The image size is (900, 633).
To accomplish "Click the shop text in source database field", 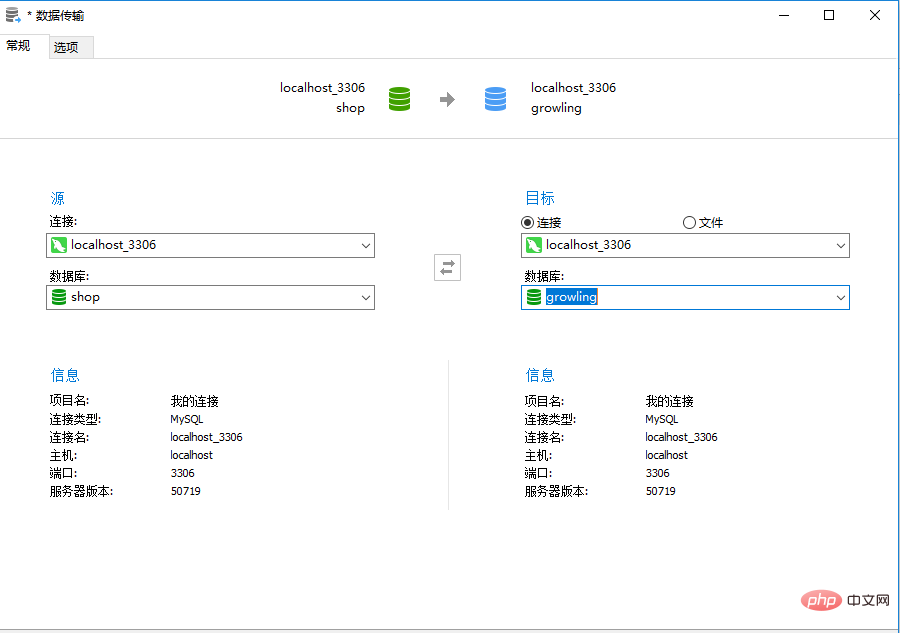I will click(x=86, y=297).
